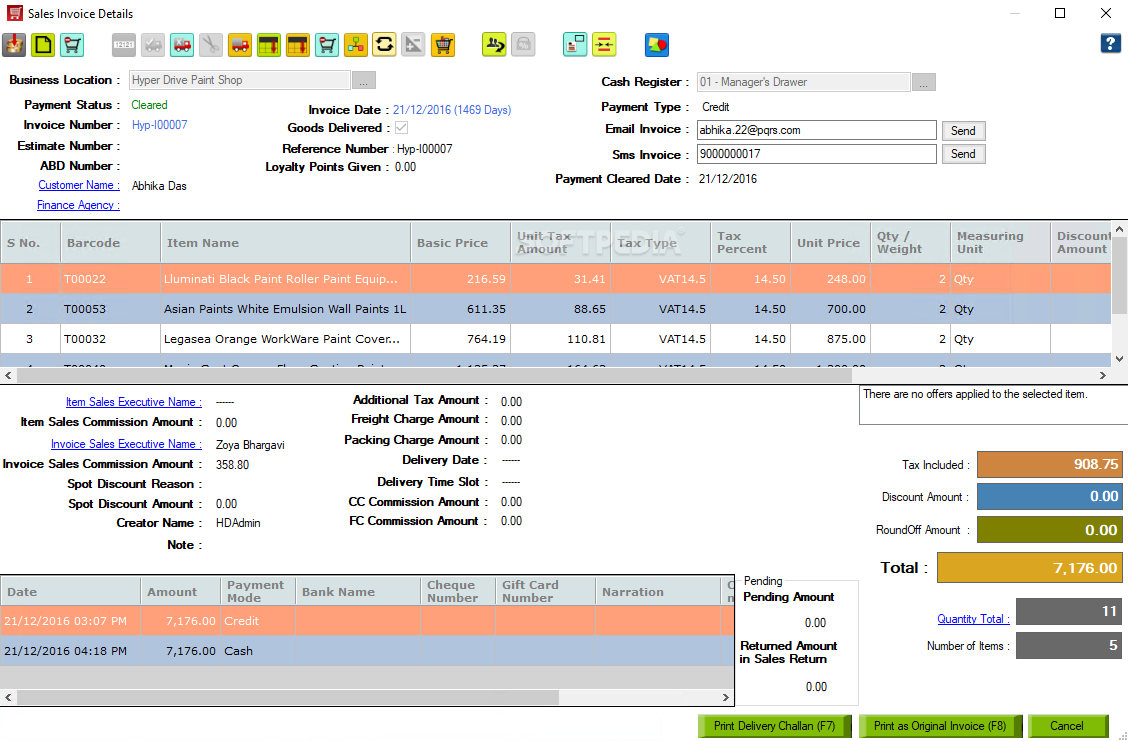Click the green table with red arrow icon
The height and width of the screenshot is (741, 1128).
(269, 45)
